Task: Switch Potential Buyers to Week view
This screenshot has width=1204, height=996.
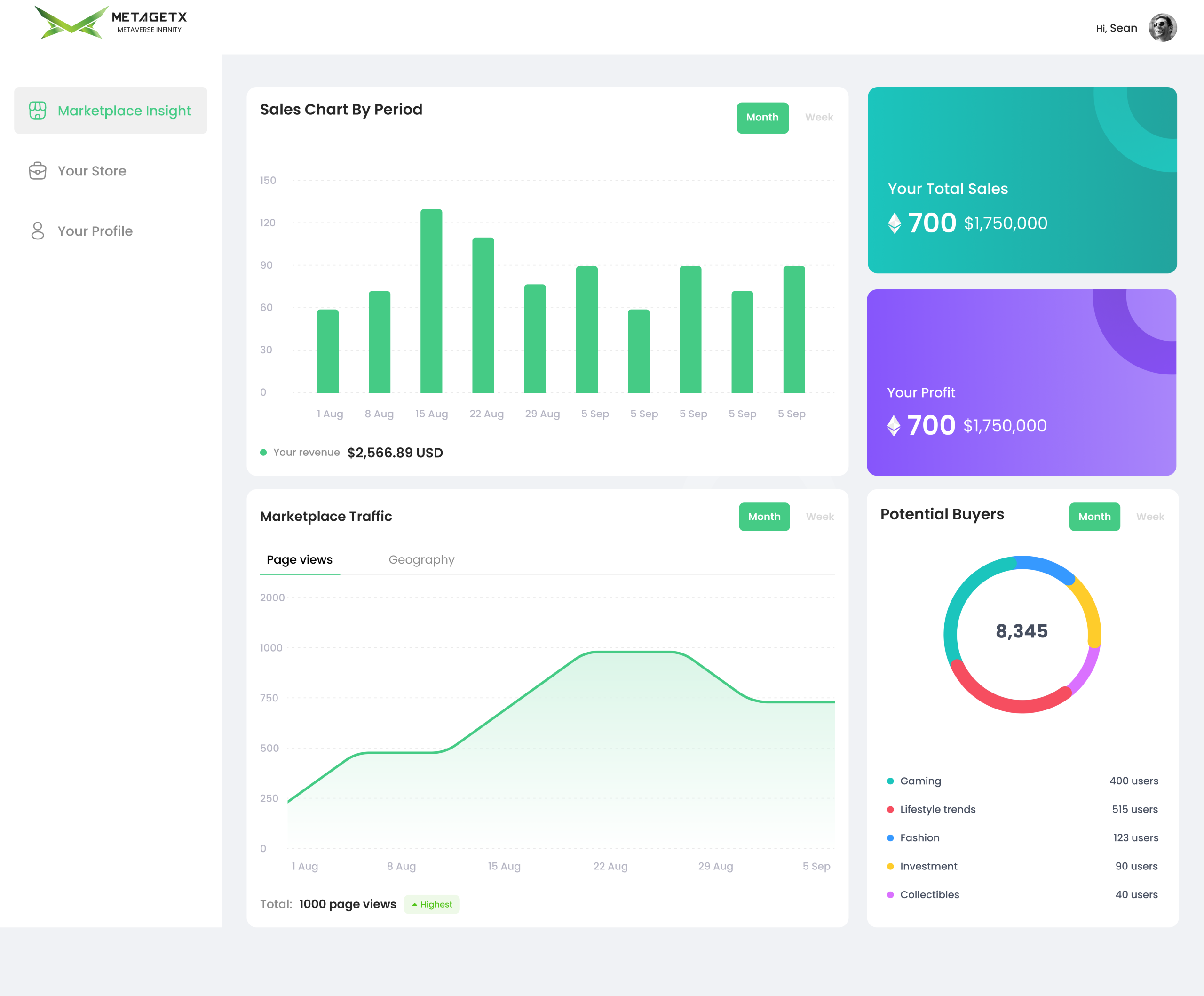Action: pyautogui.click(x=1149, y=517)
